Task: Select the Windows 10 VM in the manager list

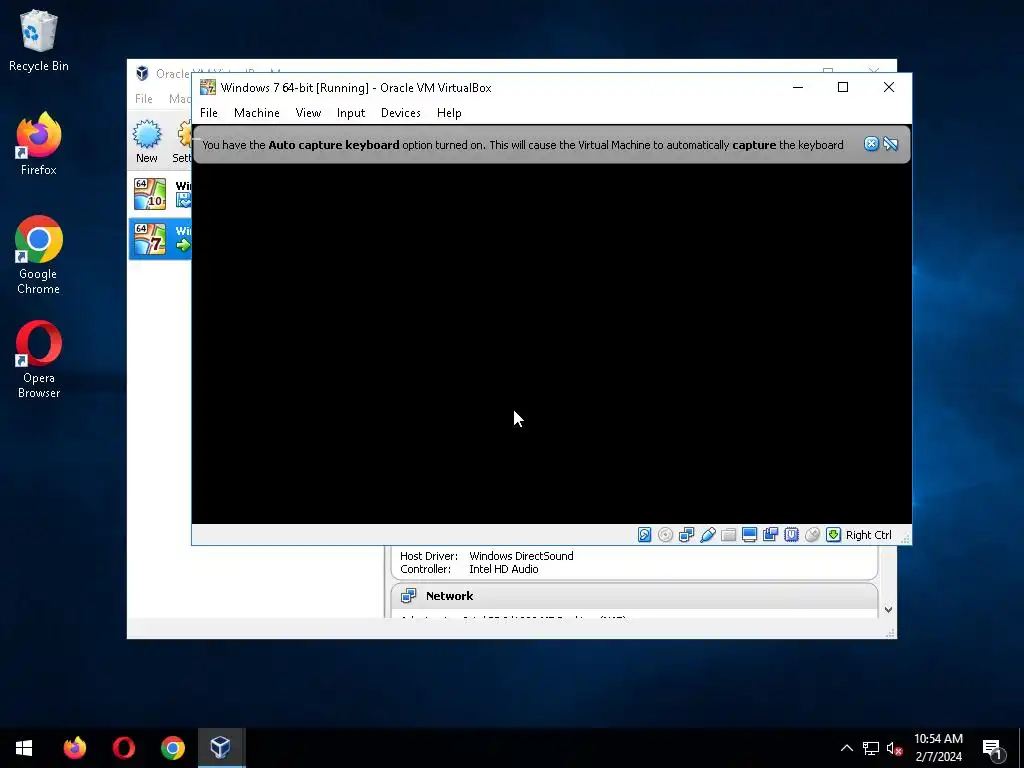Action: coord(161,194)
